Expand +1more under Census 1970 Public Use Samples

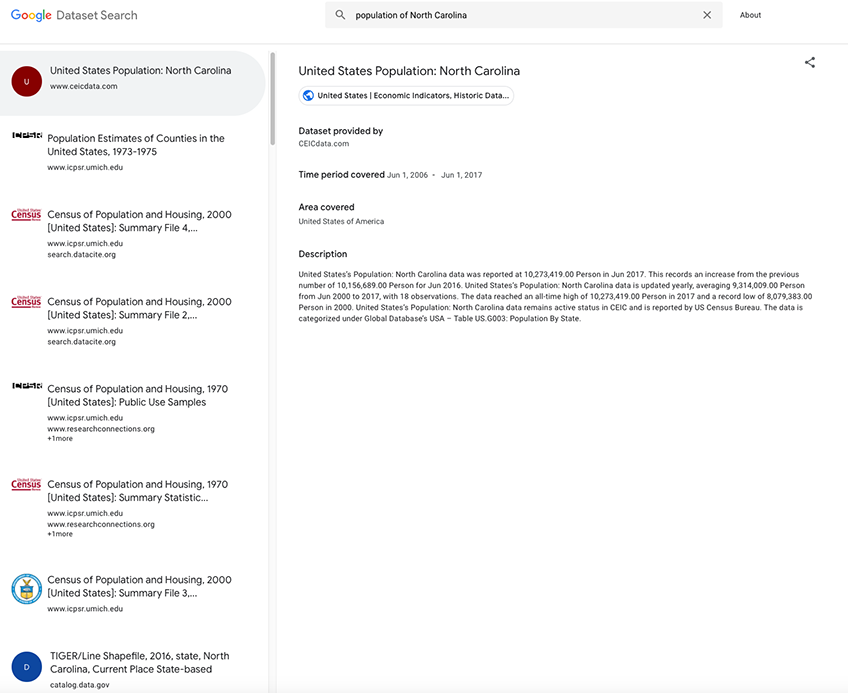point(58,438)
